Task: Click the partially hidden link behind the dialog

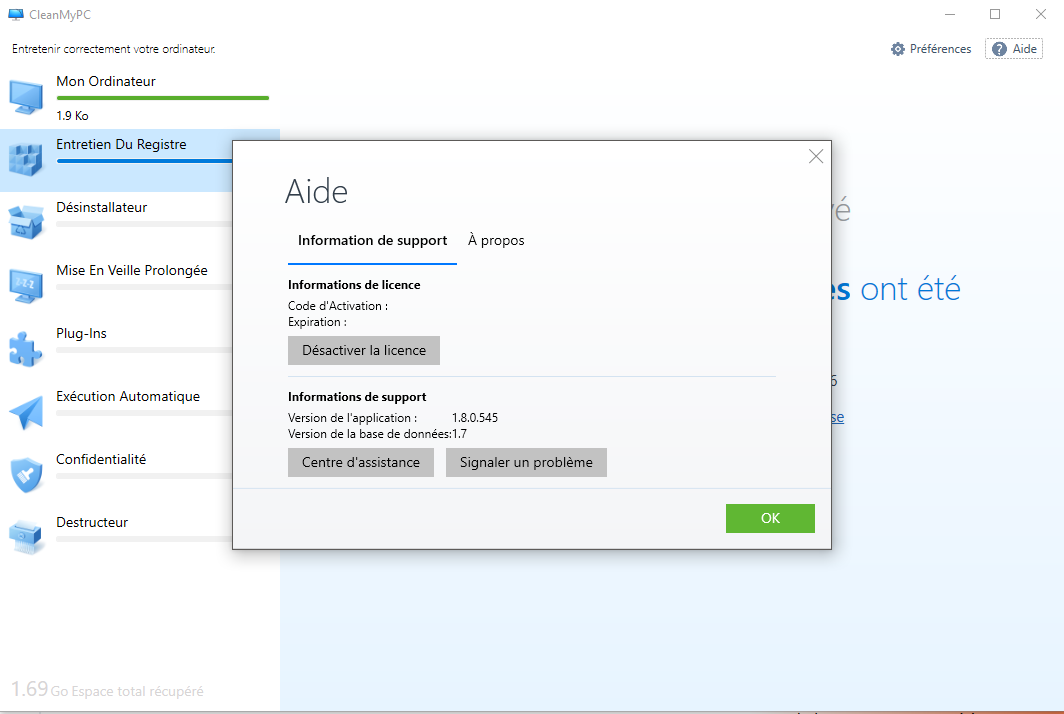Action: [838, 417]
